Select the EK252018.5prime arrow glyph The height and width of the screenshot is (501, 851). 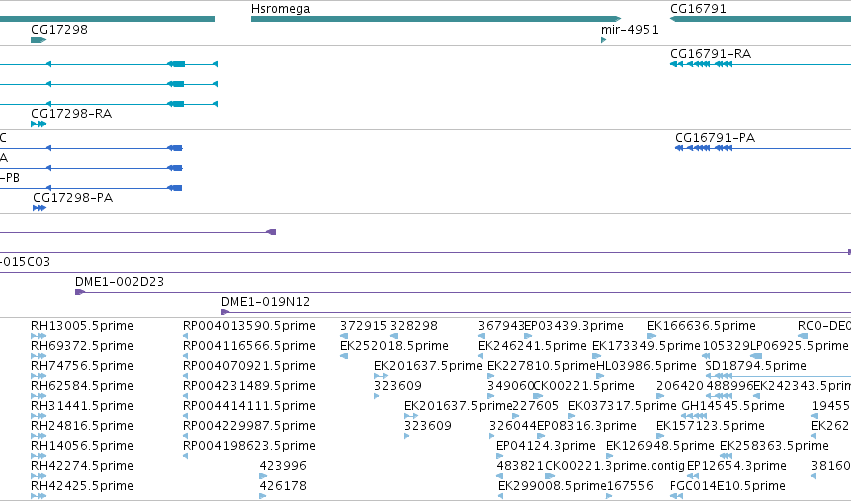point(344,356)
